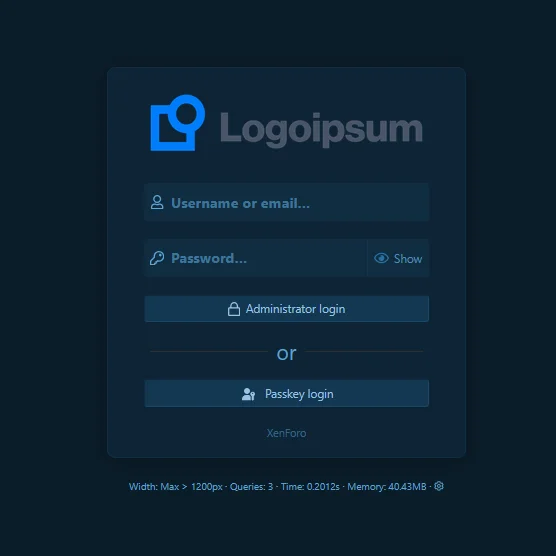Click the Time: 0.2012s debug stat
Image resolution: width=556 pixels, height=556 pixels.
pos(310,486)
